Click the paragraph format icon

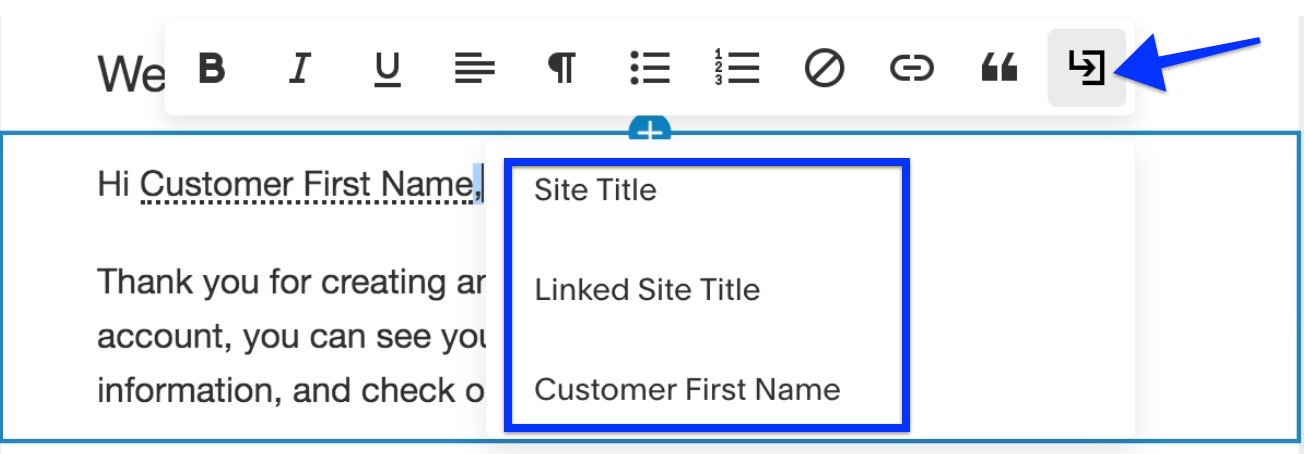(x=561, y=69)
